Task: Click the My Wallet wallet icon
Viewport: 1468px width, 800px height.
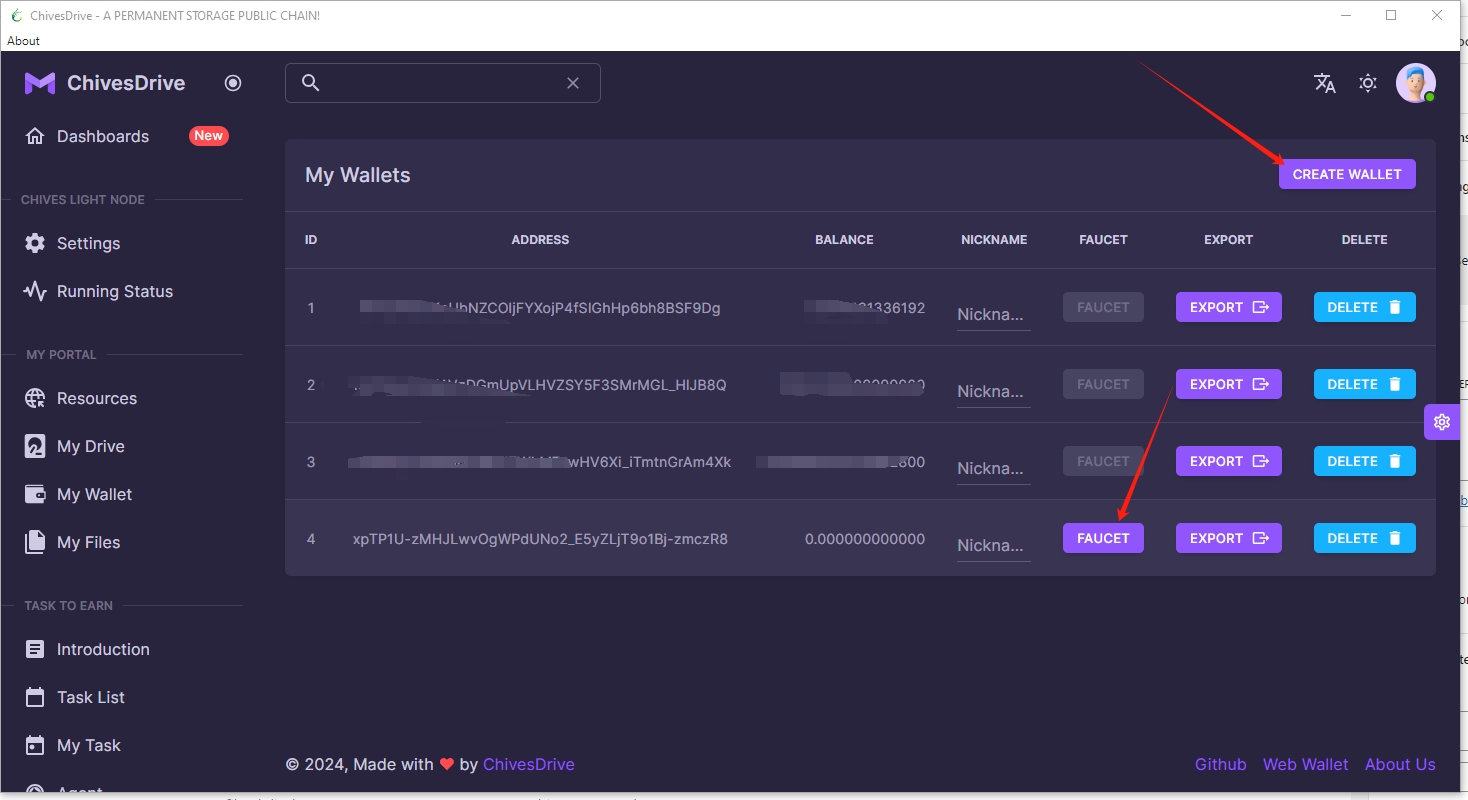Action: pyautogui.click(x=35, y=494)
